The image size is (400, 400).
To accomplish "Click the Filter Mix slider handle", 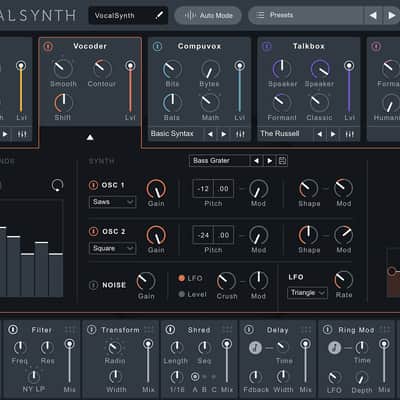I will (70, 344).
